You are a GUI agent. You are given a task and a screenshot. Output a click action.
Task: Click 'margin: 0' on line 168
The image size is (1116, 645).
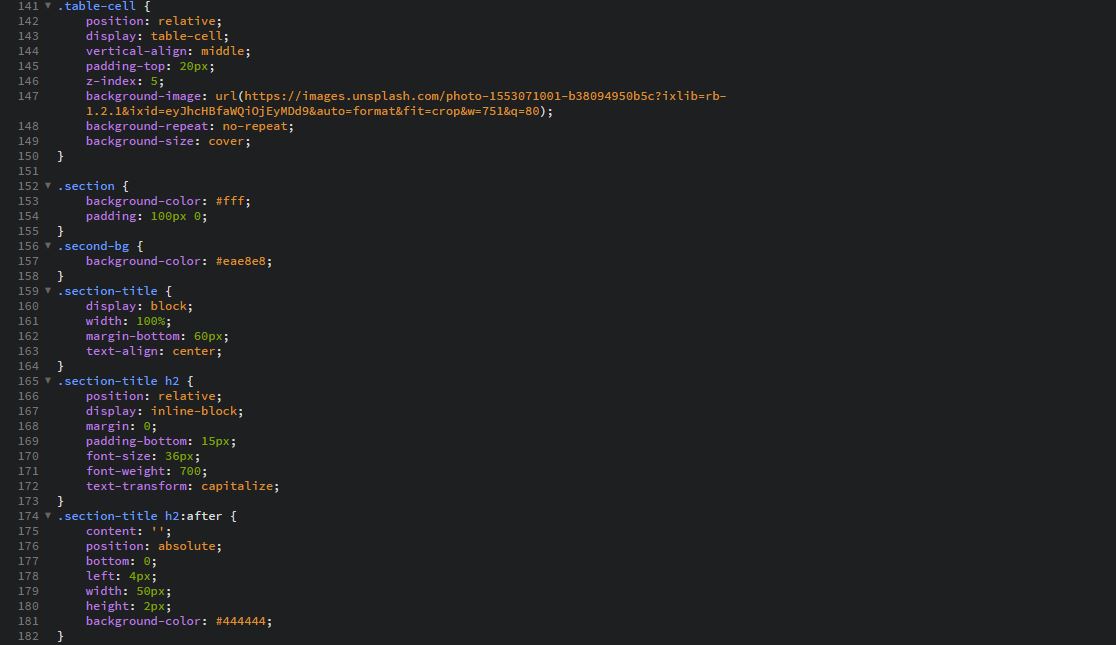click(x=121, y=426)
